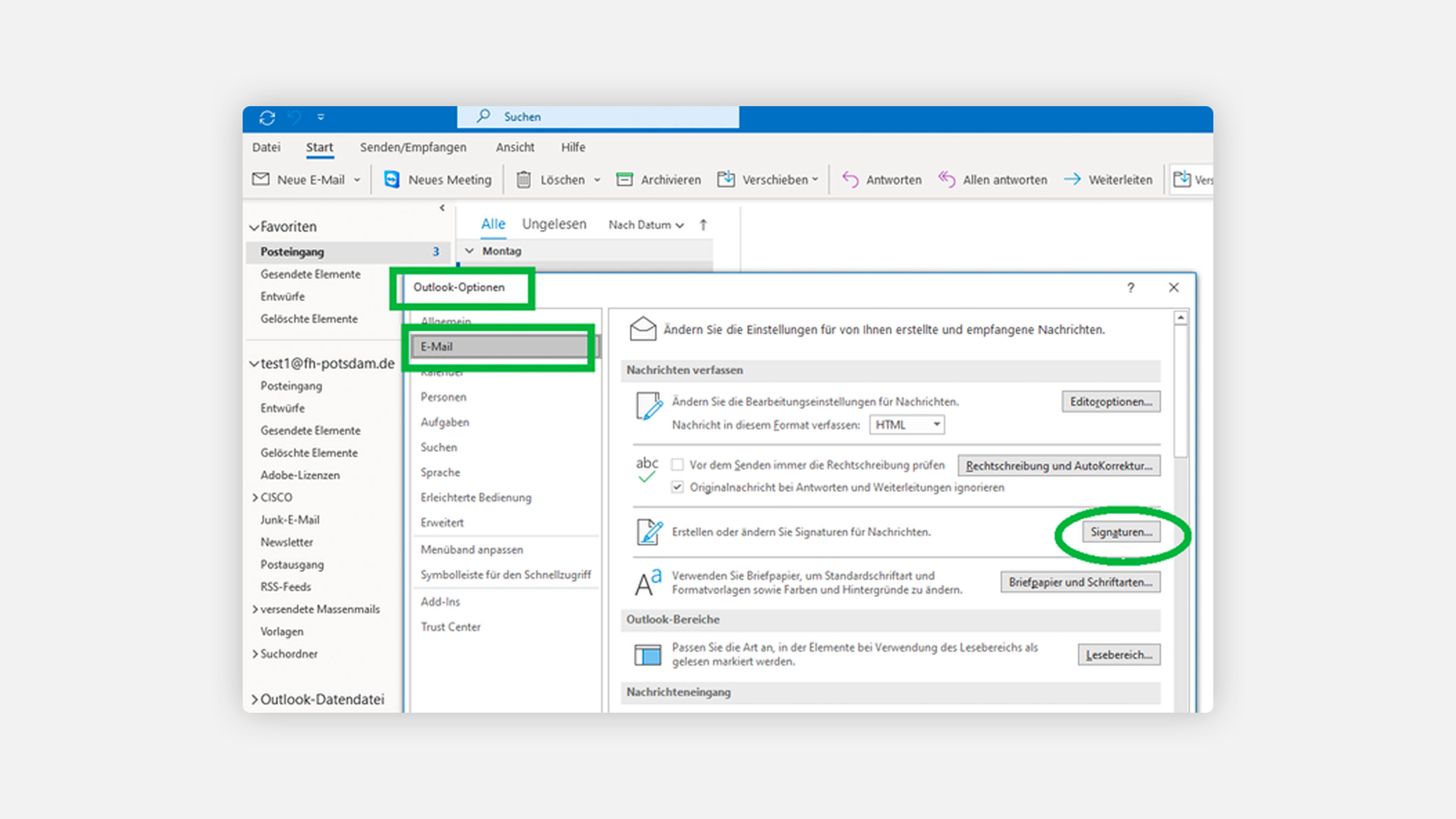
Task: Click the Neues Meeting icon
Action: click(x=392, y=180)
